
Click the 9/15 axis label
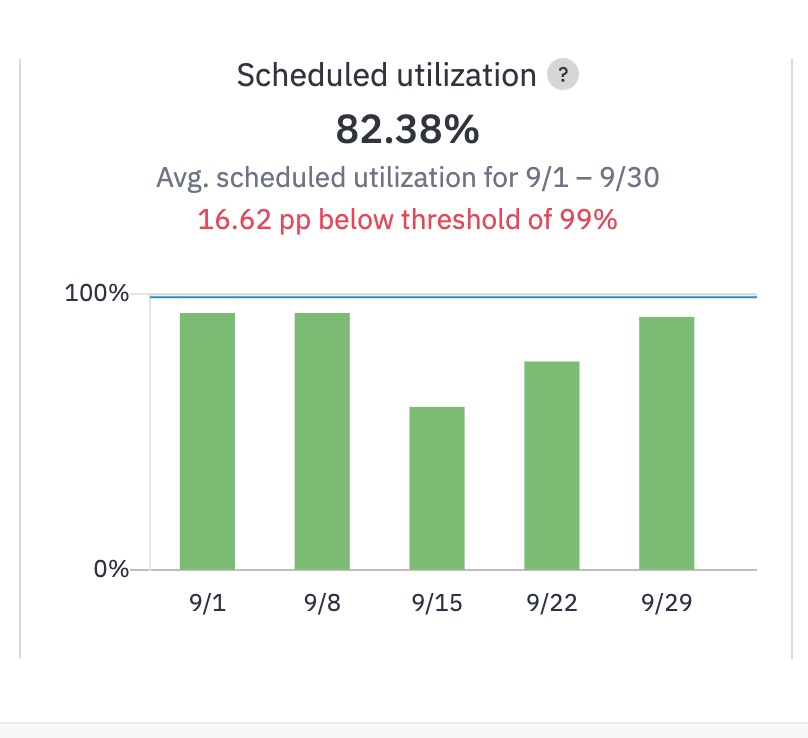pos(437,602)
